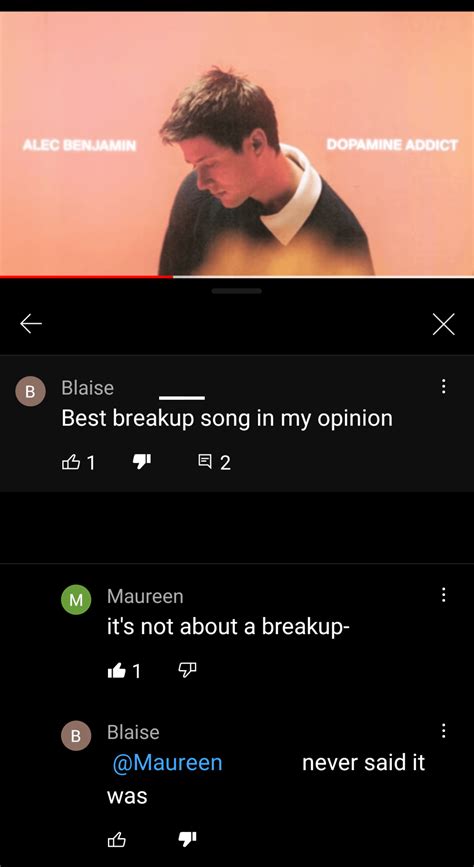Tap Maureen's green M avatar
This screenshot has width=474, height=867.
(76, 599)
